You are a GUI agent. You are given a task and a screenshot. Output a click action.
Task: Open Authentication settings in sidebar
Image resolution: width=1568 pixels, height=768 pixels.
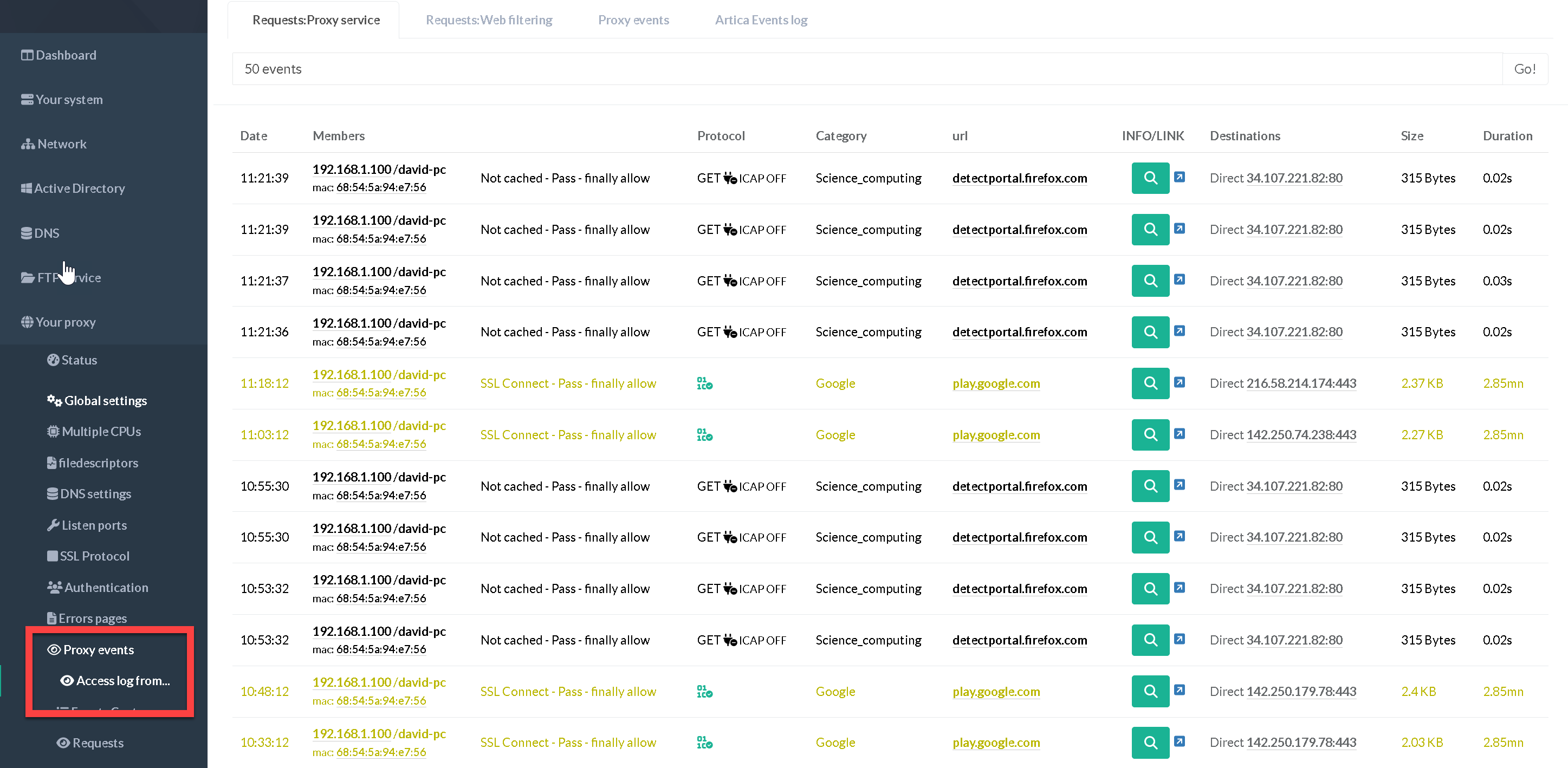pos(105,587)
